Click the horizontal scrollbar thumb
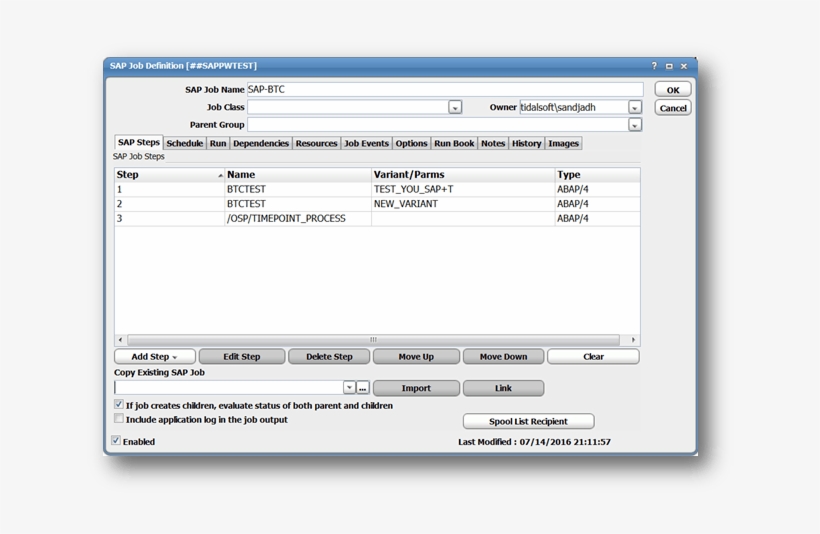This screenshot has height=534, width=820. 373,339
